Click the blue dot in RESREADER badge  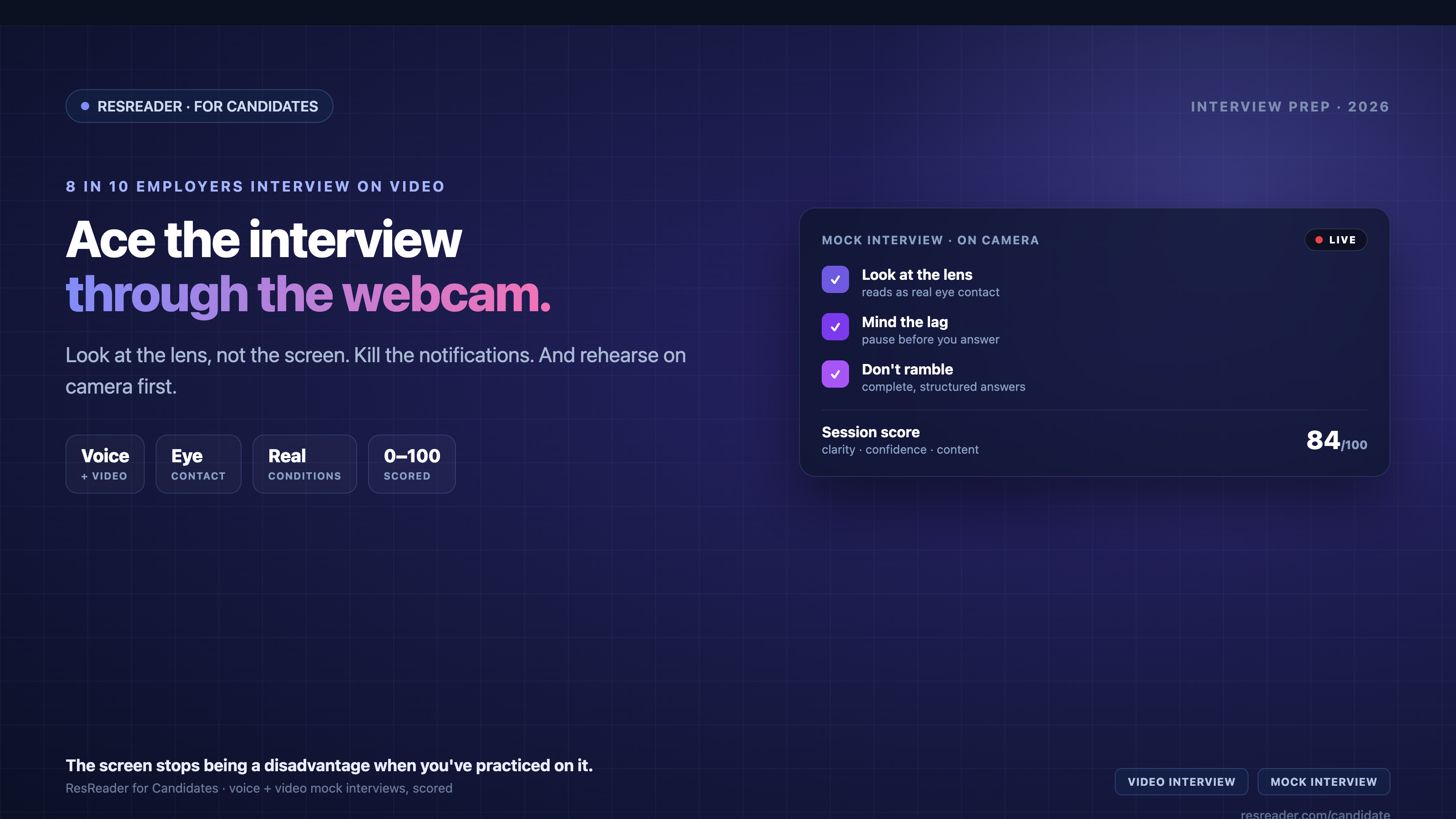pos(85,106)
